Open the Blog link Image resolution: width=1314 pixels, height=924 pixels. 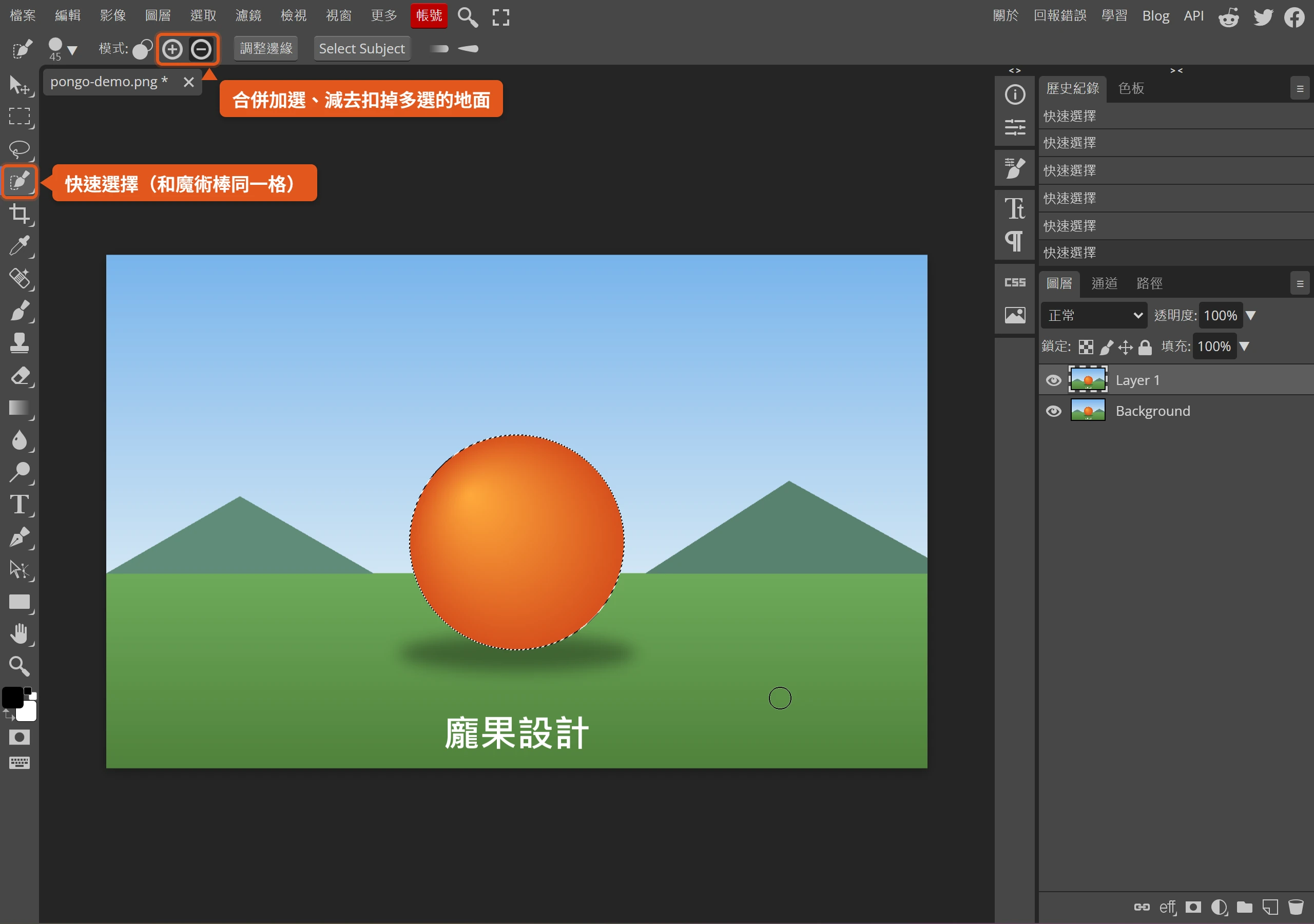[x=1155, y=15]
